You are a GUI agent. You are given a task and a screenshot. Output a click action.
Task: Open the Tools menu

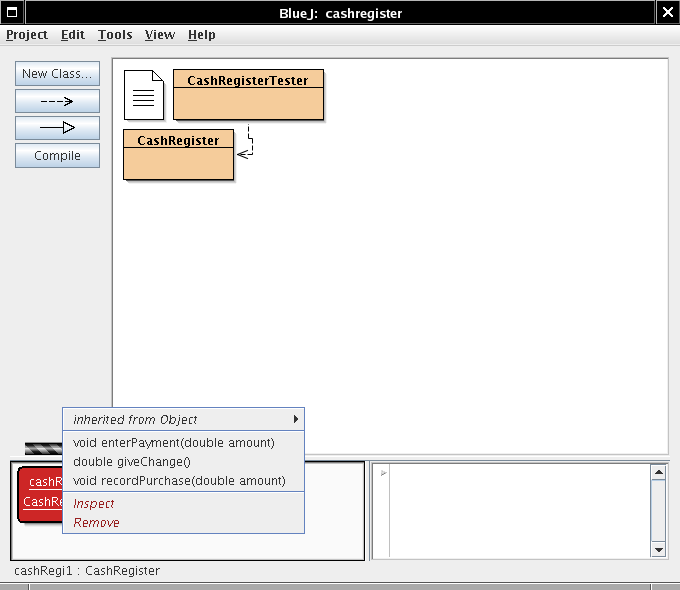pyautogui.click(x=115, y=35)
